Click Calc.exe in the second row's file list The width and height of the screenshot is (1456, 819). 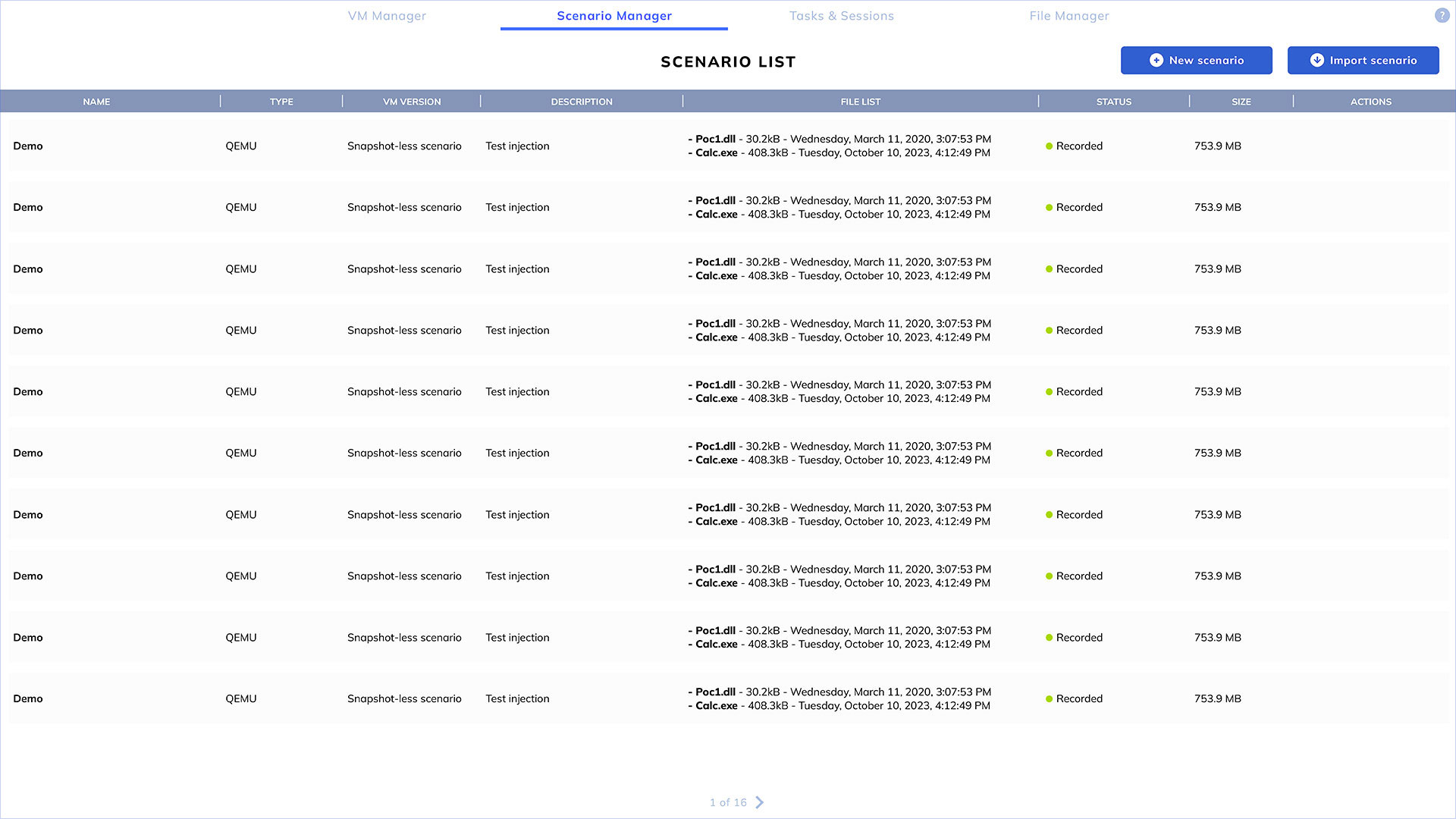pos(717,215)
